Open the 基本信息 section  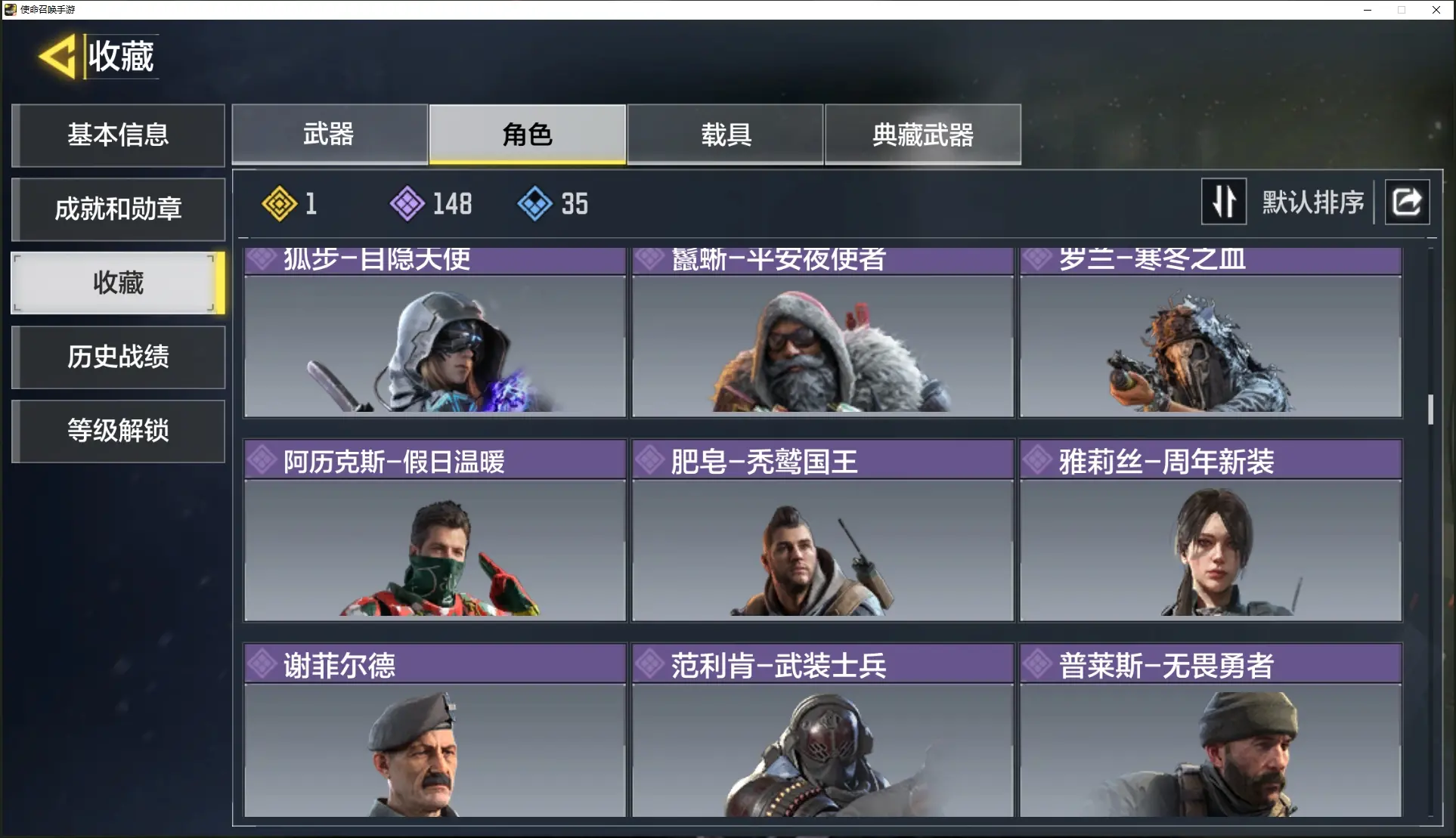[118, 135]
